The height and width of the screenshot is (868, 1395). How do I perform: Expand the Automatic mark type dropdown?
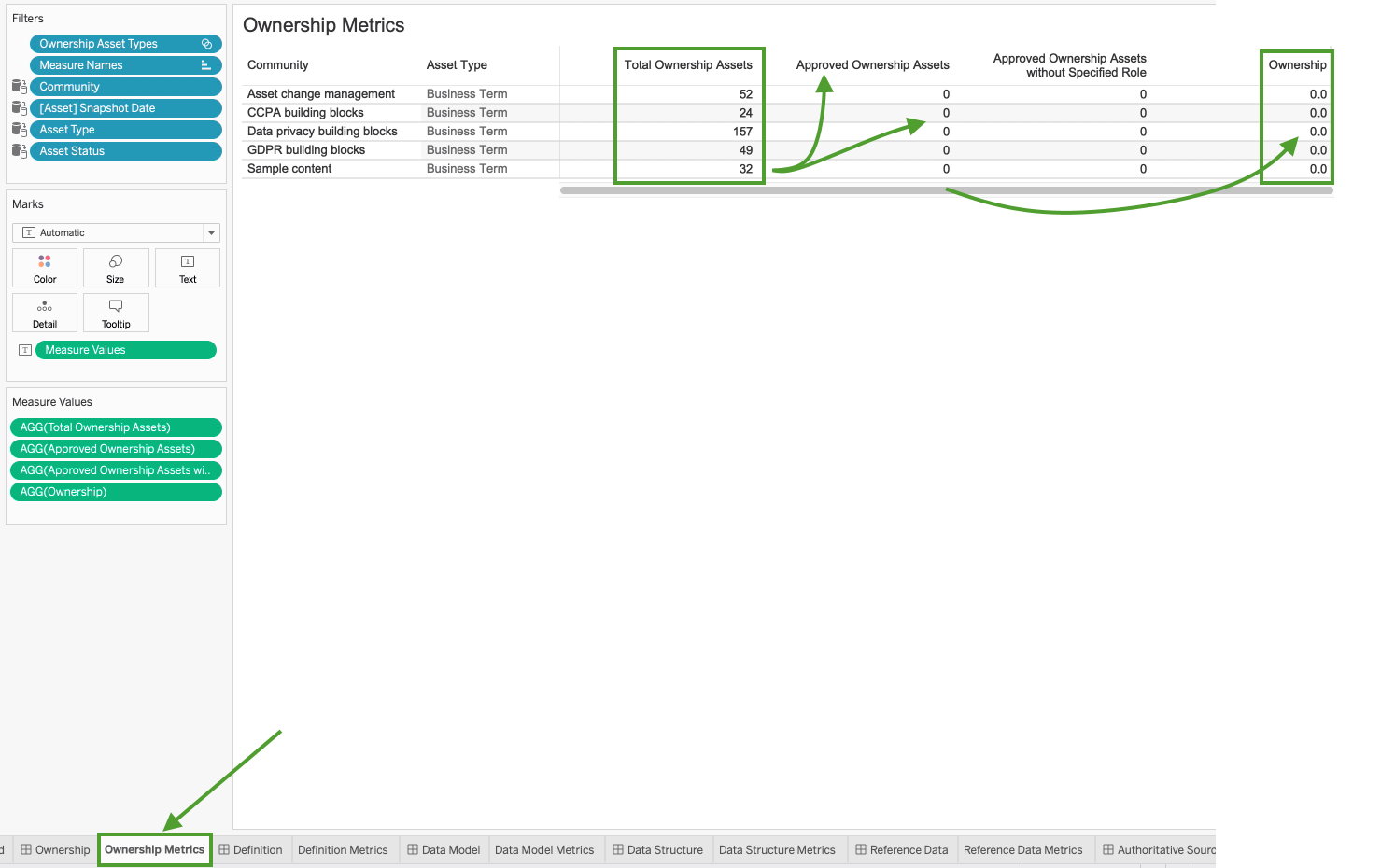tap(211, 233)
